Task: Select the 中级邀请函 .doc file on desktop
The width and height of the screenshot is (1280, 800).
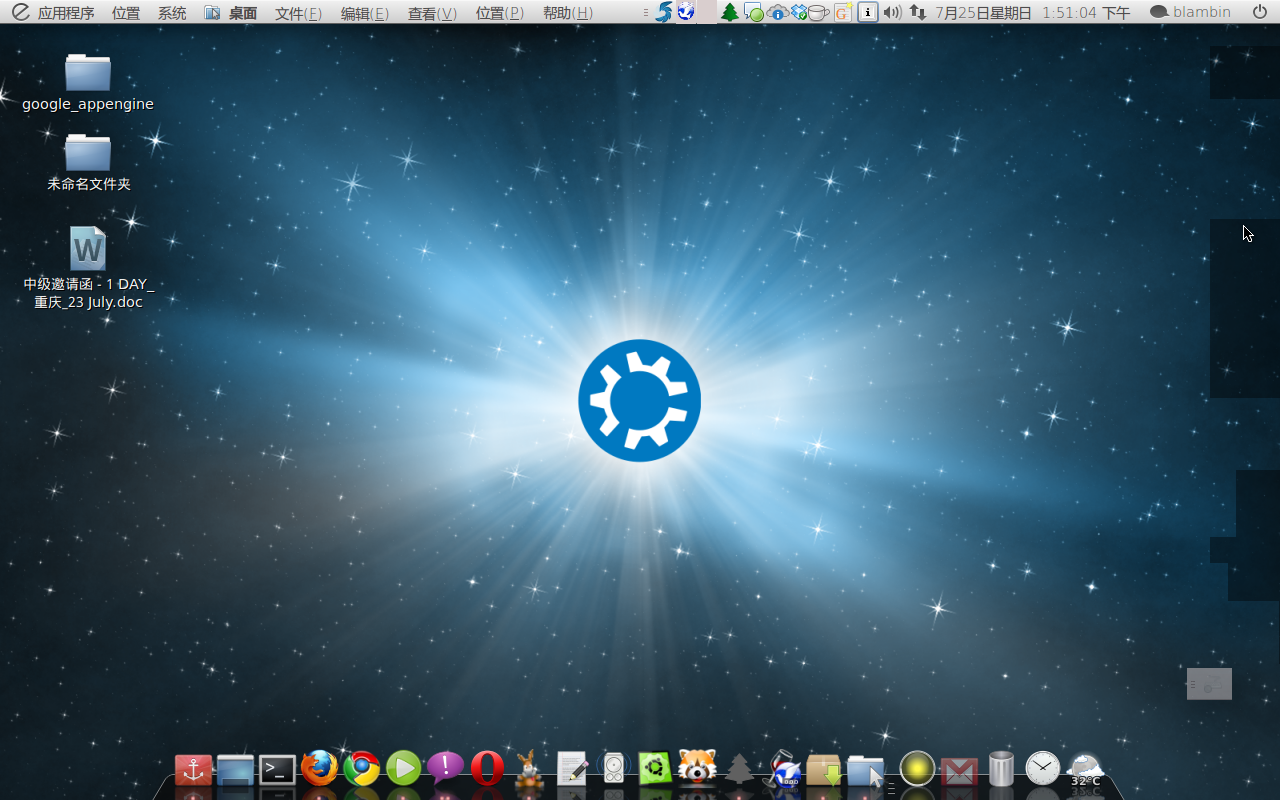Action: (88, 268)
